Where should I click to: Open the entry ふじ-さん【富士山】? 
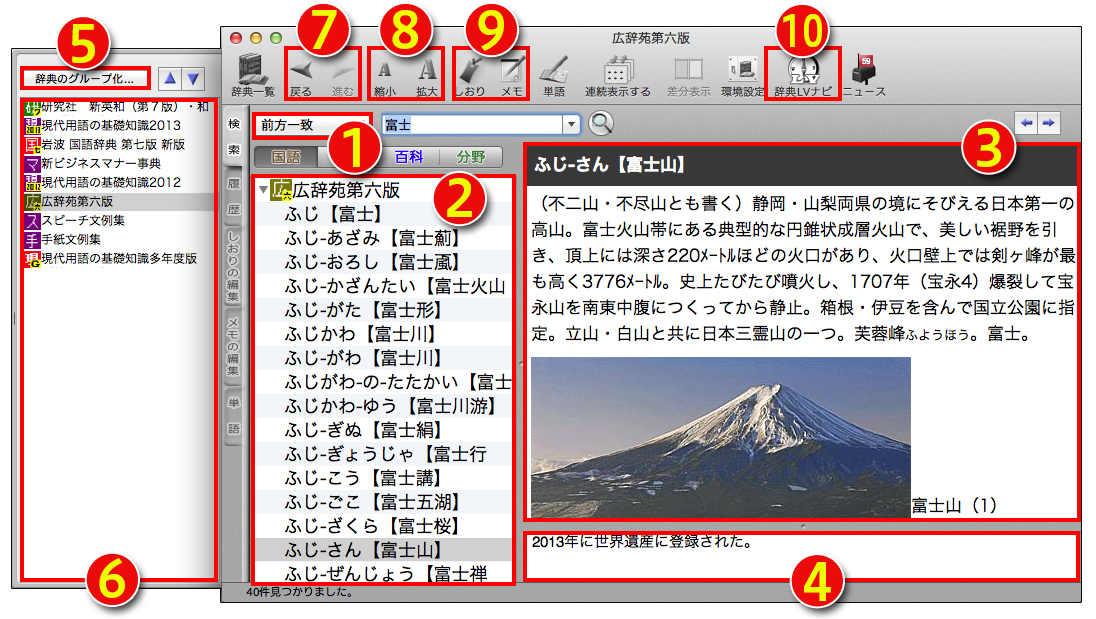(x=383, y=550)
